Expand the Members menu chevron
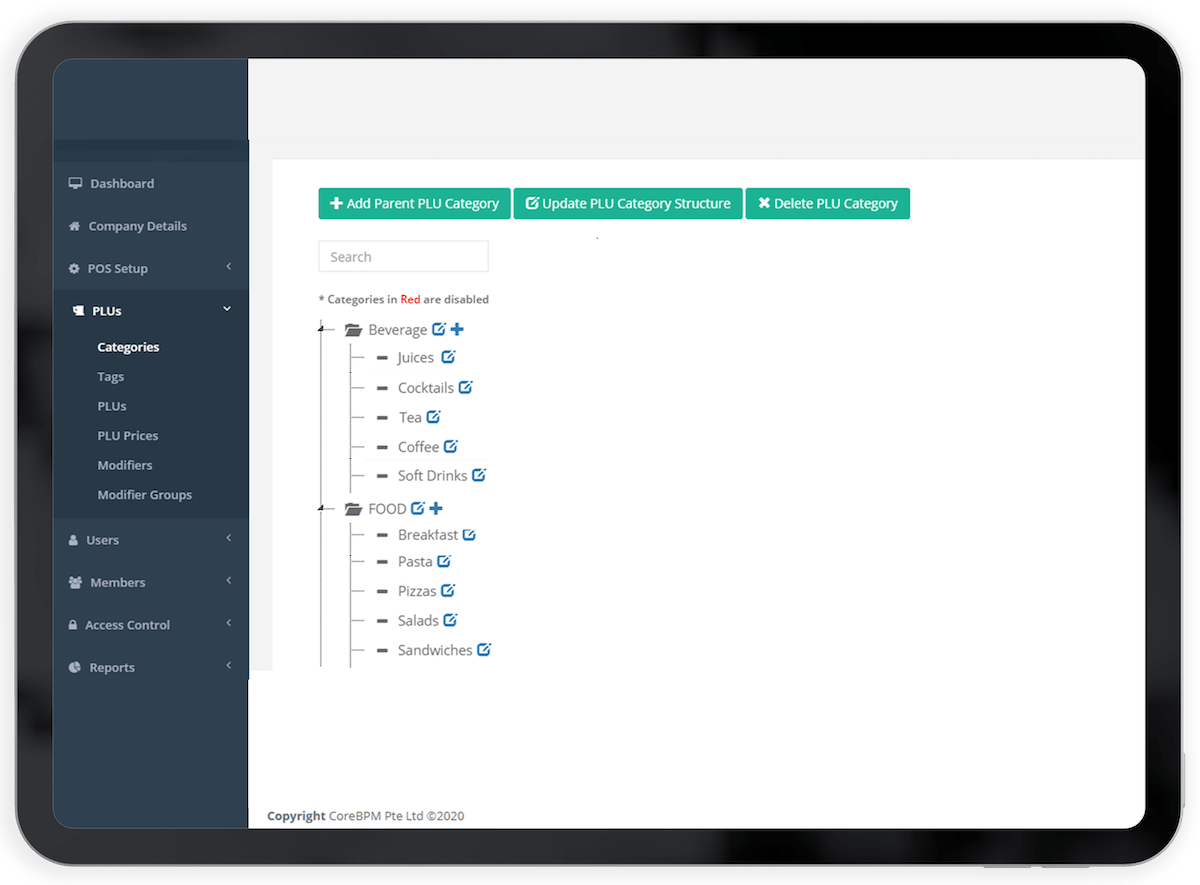1200x885 pixels. tap(228, 581)
